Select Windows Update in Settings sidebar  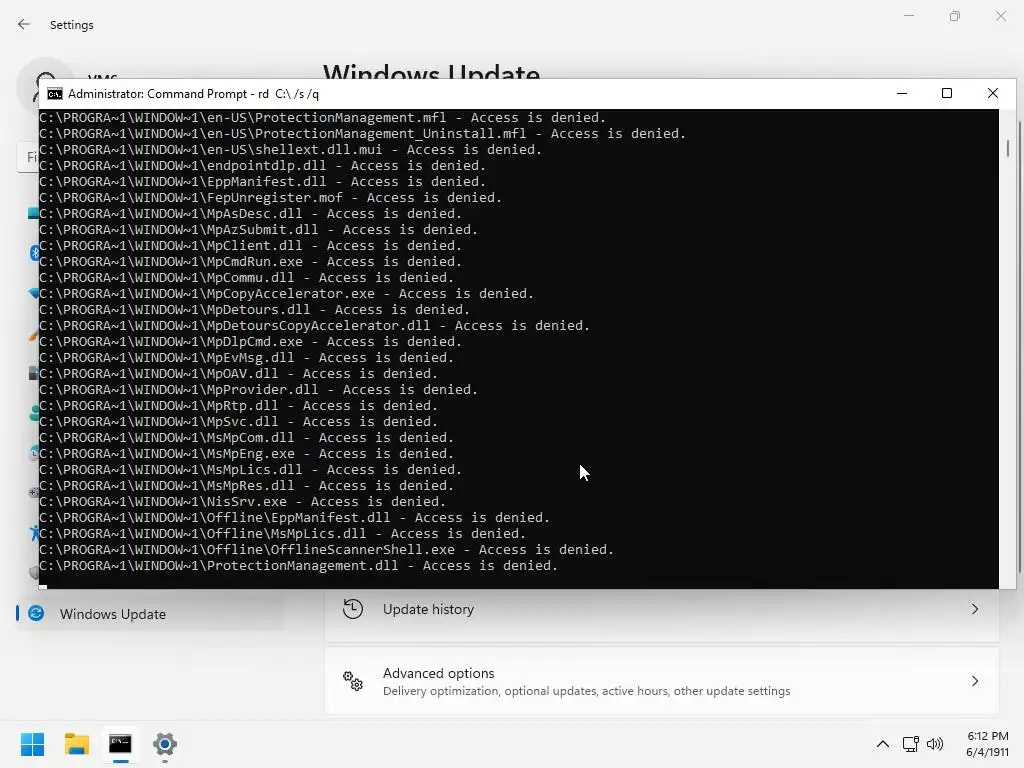(x=150, y=614)
